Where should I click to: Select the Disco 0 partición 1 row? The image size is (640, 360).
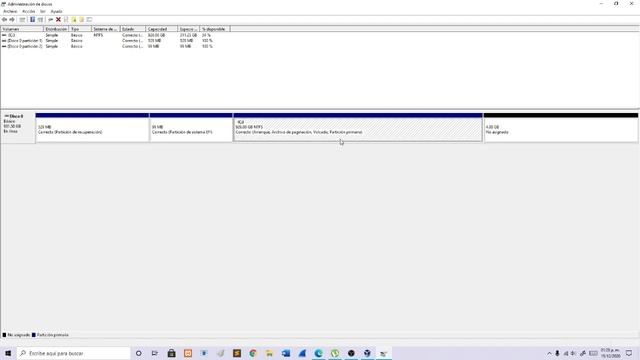[x=115, y=41]
